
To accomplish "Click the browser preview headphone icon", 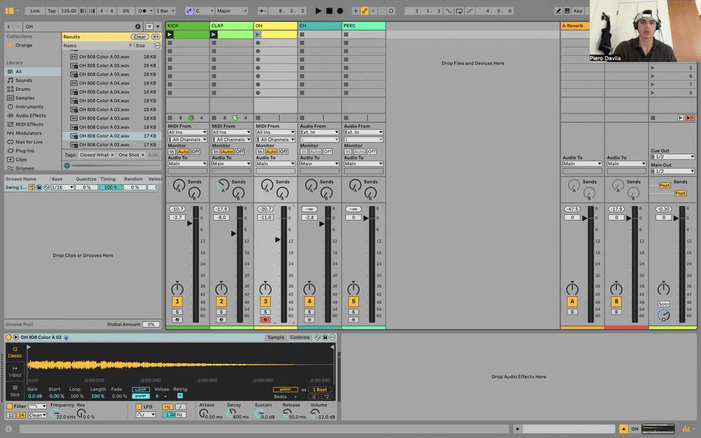I will pos(67,166).
